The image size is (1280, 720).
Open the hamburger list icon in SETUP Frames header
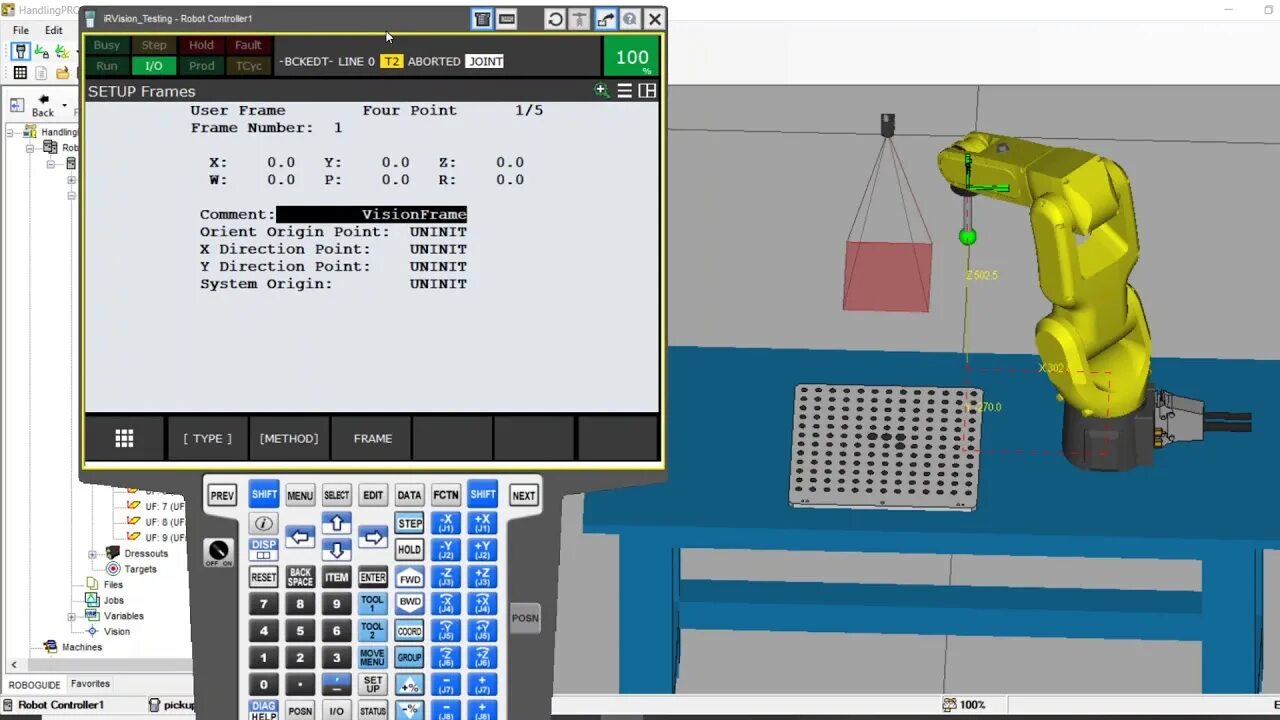[624, 91]
